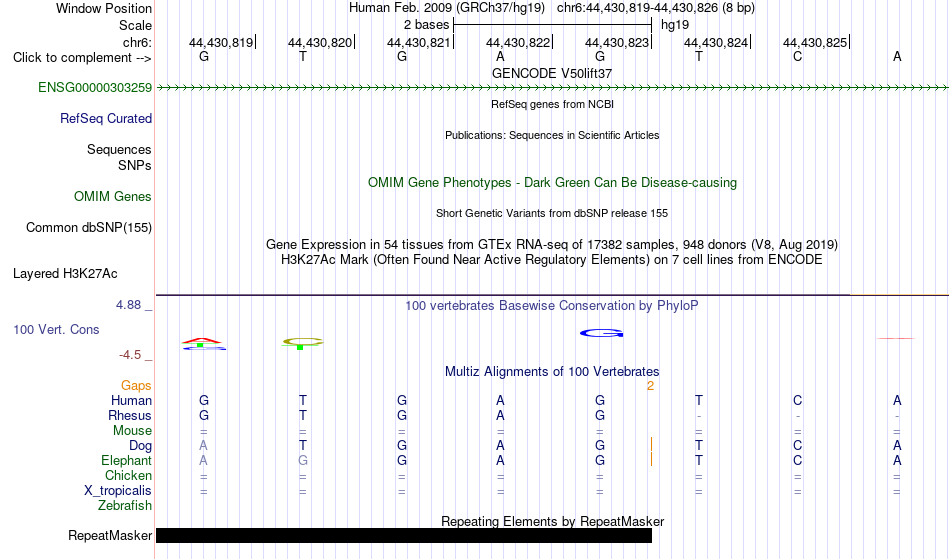The image size is (950, 559).
Task: Click the green gene arrow line
Action: pos(552,88)
